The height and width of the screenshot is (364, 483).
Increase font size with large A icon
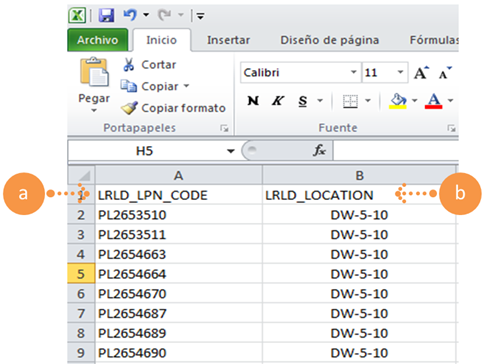pyautogui.click(x=421, y=73)
